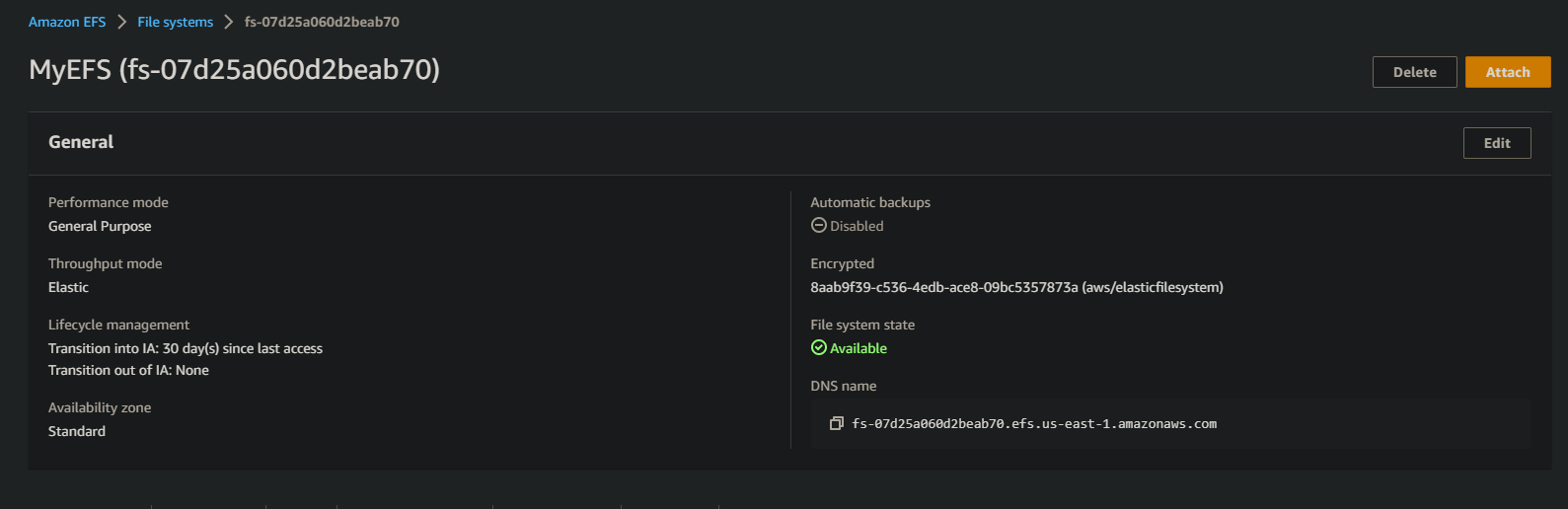Click the green Available checkmark icon
This screenshot has width=1568, height=509.
pyautogui.click(x=818, y=347)
